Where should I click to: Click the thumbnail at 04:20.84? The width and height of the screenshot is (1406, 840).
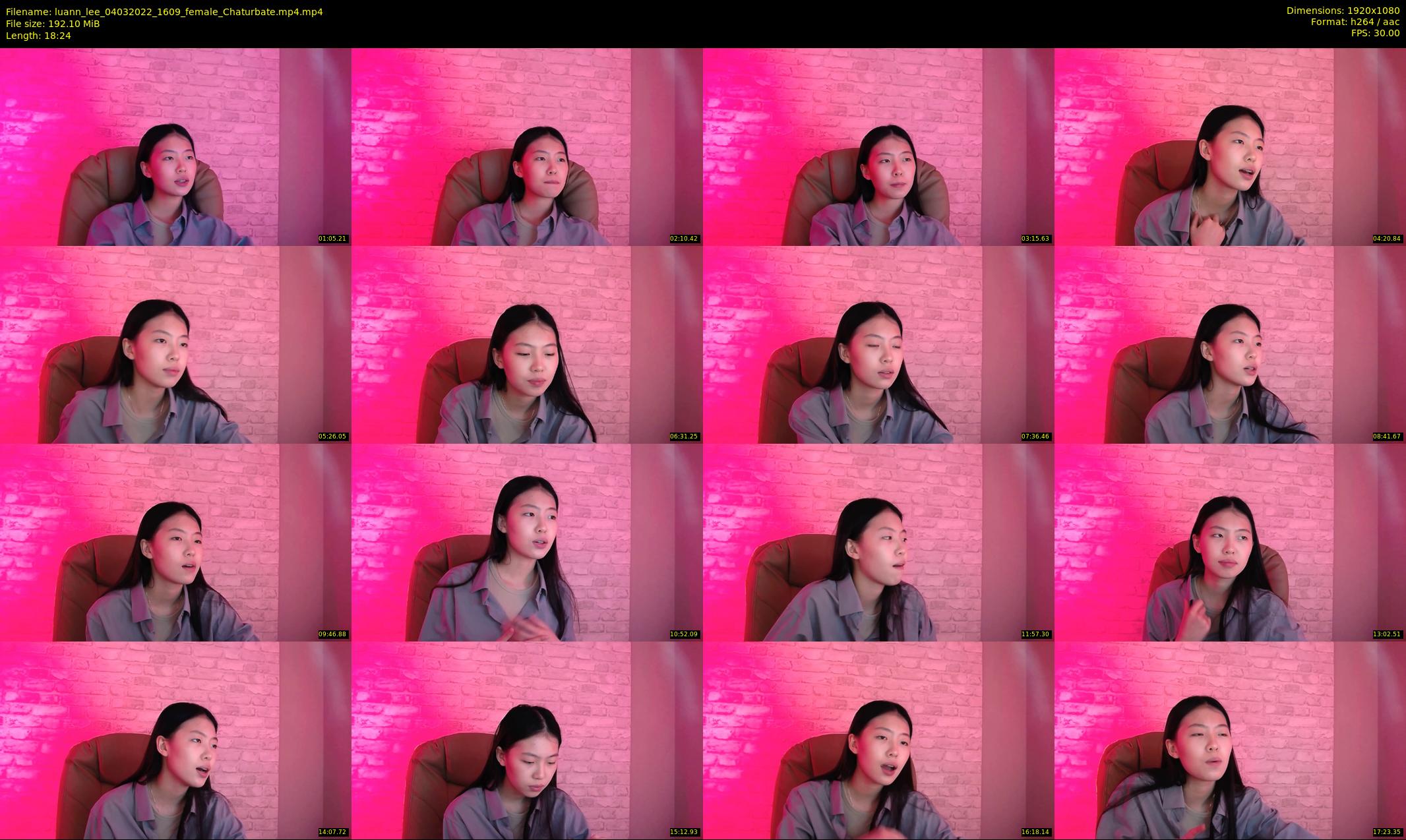1230,146
